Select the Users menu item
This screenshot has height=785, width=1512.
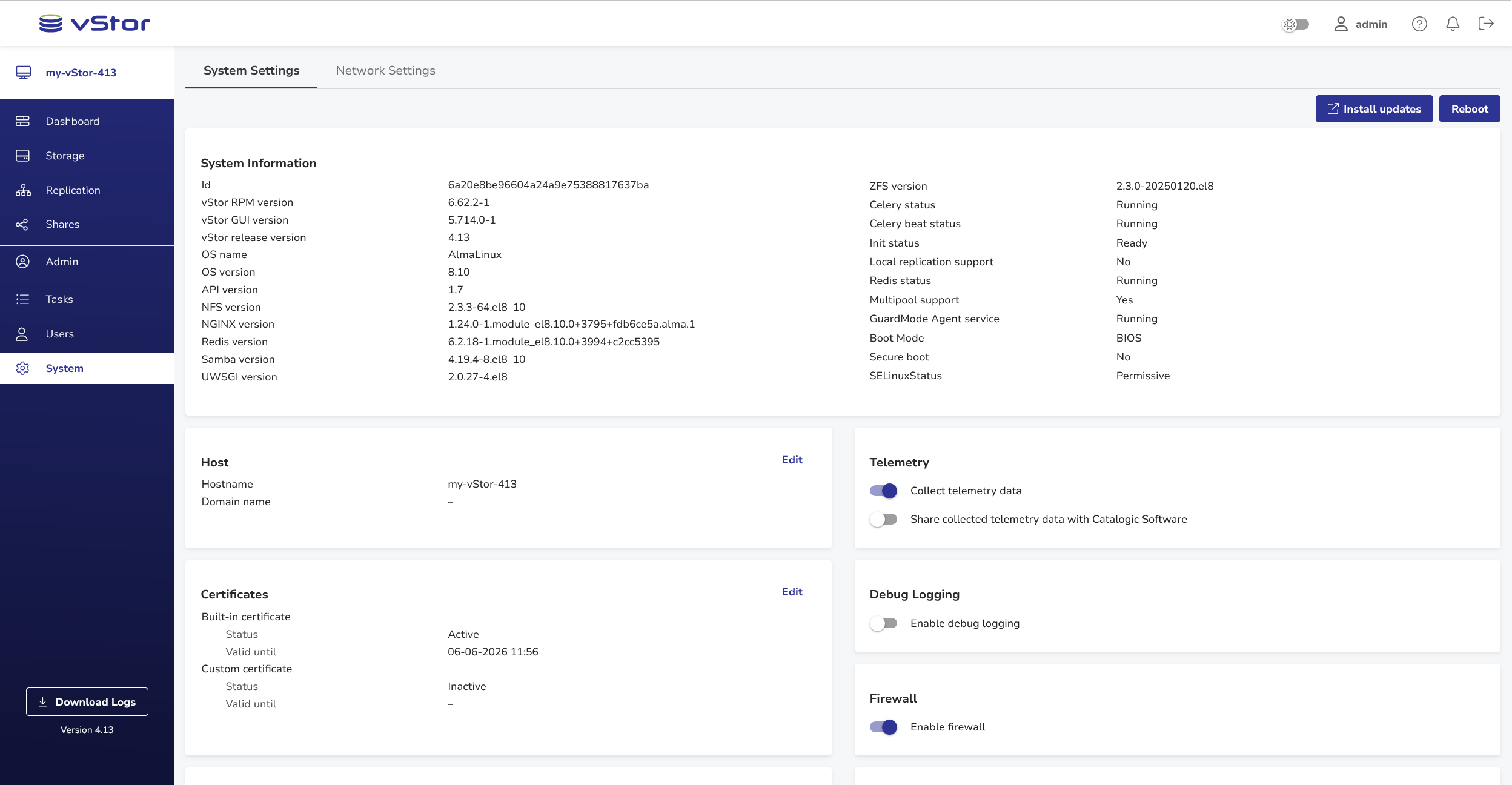point(59,334)
